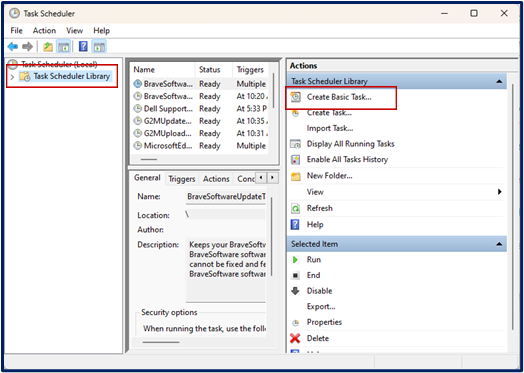Click the Properties clock icon
Image resolution: width=524 pixels, height=373 pixels.
pyautogui.click(x=295, y=323)
